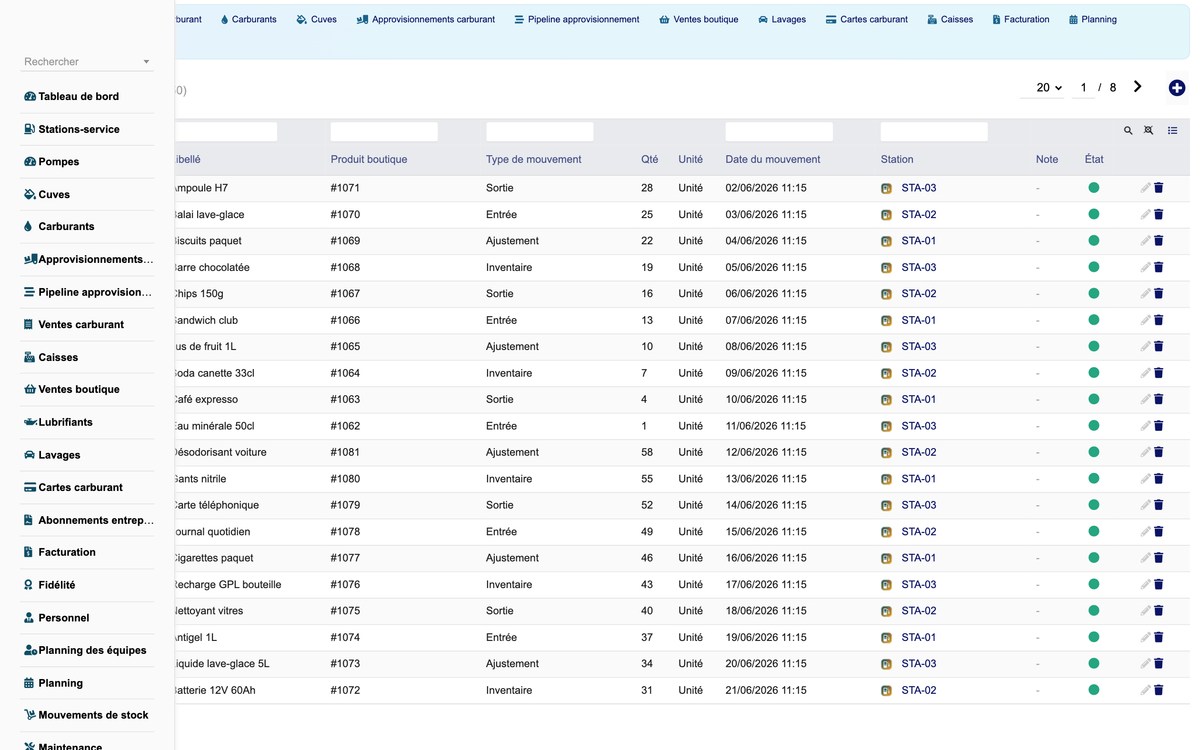Click the Date du mouvement filter field
Viewport: 1200px width, 750px height.
(779, 131)
